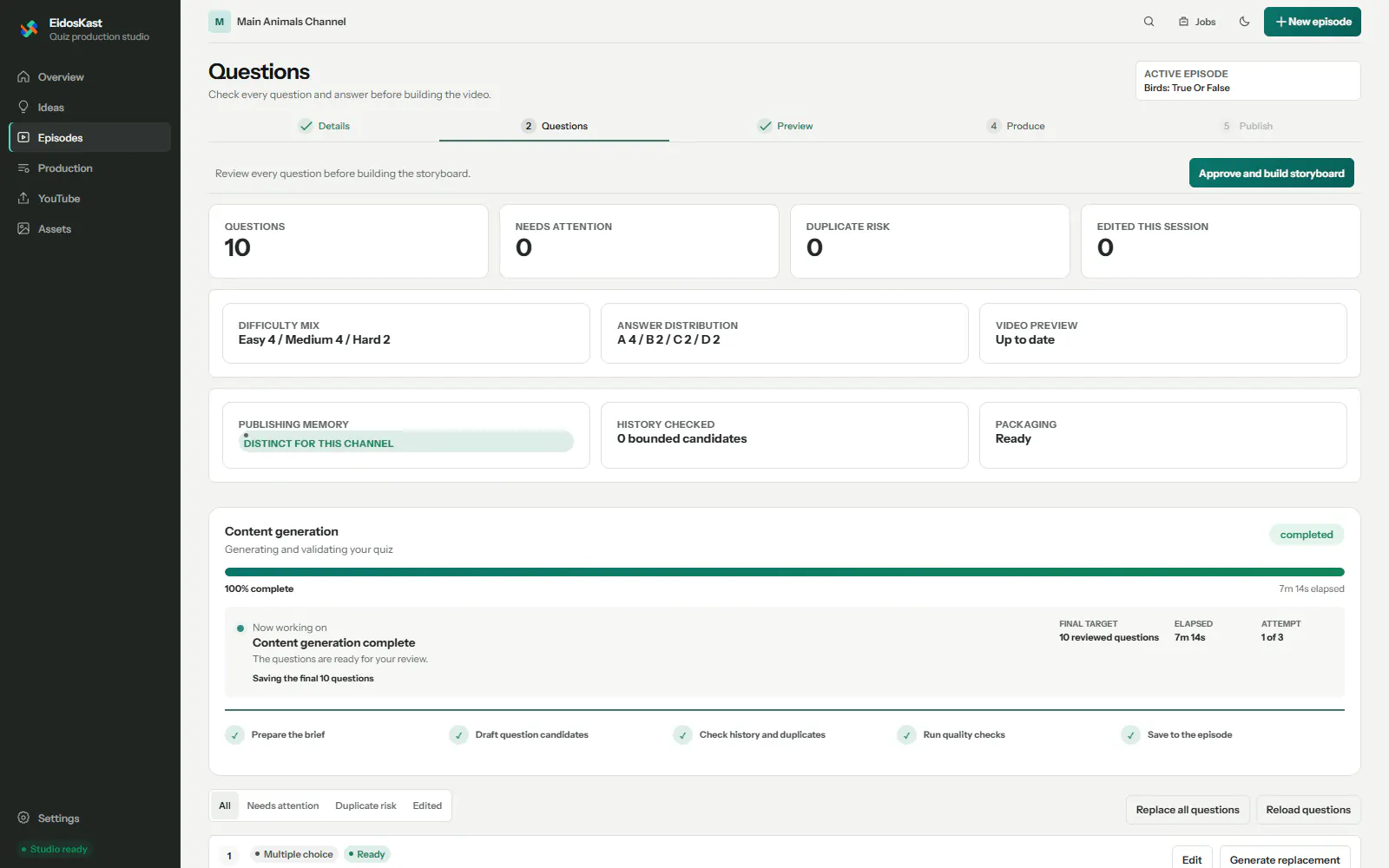
Task: Open the Active Episode card
Action: (x=1247, y=81)
